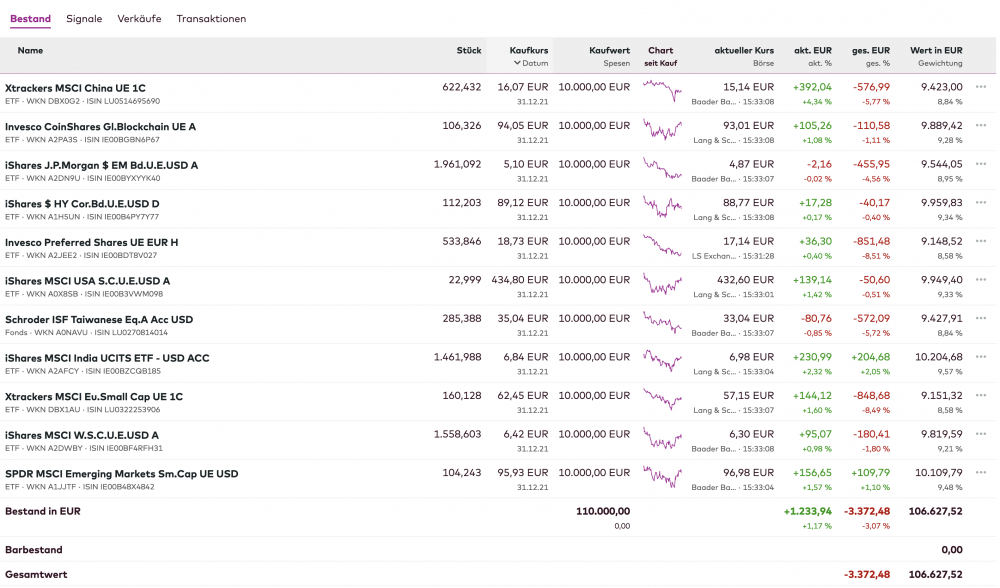Show more actions for SPDR Emerging Markets Sm.Cap
This screenshot has width=1000, height=588.
tap(981, 473)
